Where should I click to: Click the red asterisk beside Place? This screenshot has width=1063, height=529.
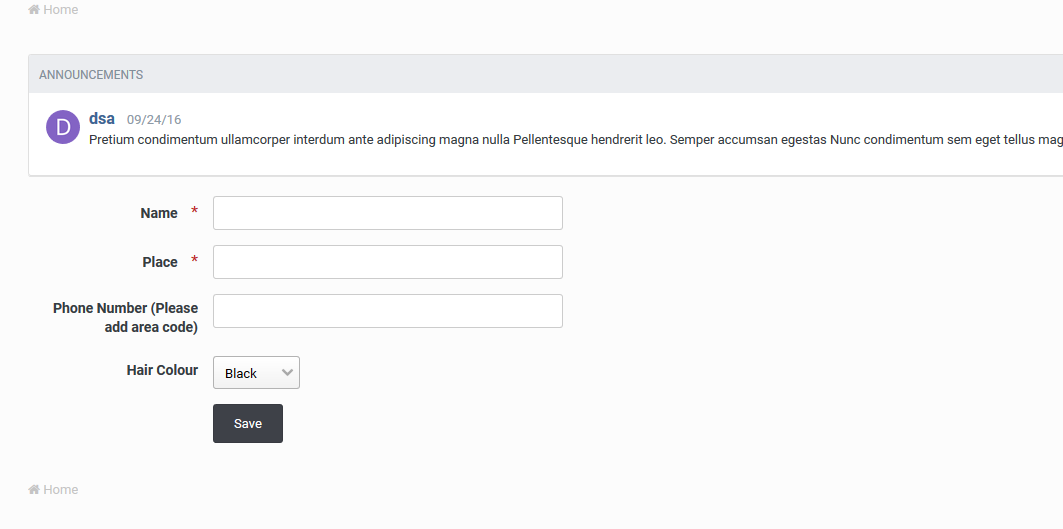(x=194, y=261)
